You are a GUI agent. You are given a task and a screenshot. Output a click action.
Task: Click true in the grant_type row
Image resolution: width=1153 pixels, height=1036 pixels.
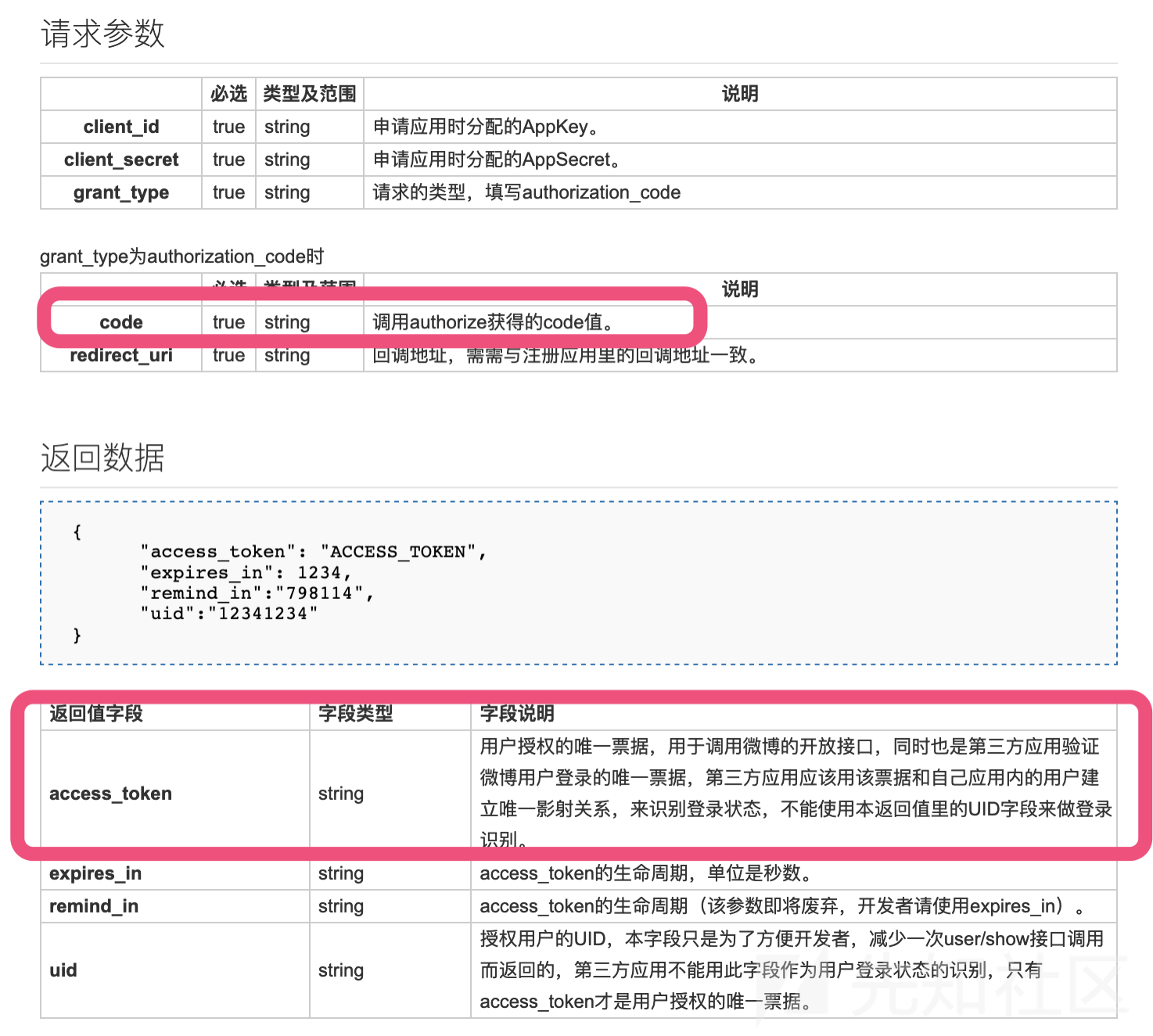coord(228,192)
